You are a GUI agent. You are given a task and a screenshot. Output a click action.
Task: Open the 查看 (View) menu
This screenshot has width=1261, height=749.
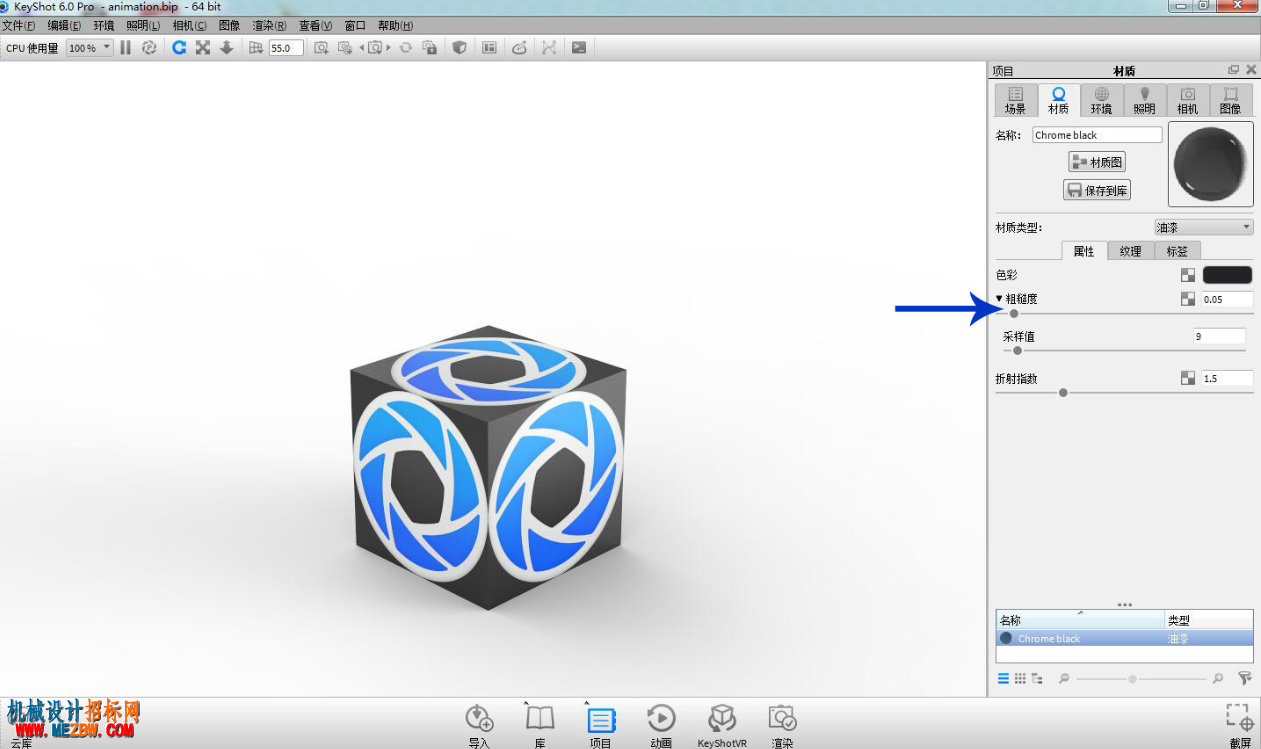[x=316, y=25]
